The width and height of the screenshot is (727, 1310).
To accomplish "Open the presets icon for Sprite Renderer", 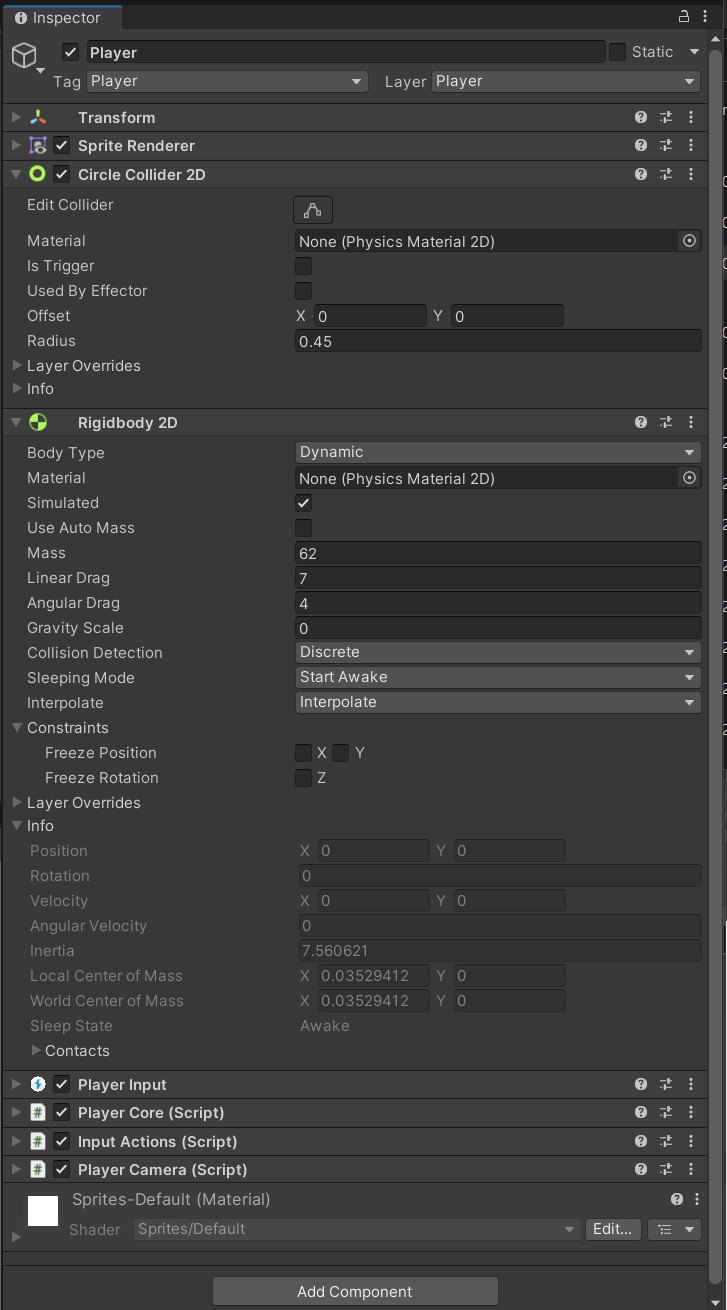I will coord(665,145).
